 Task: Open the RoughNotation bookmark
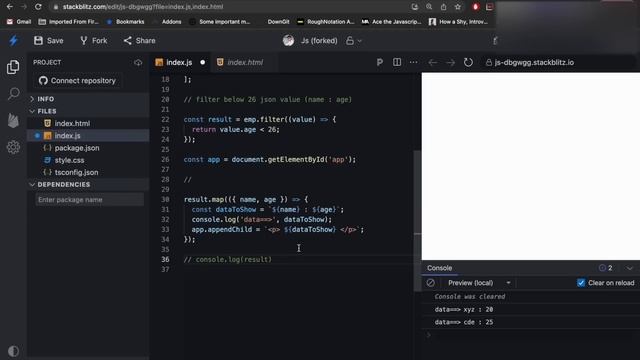point(326,22)
